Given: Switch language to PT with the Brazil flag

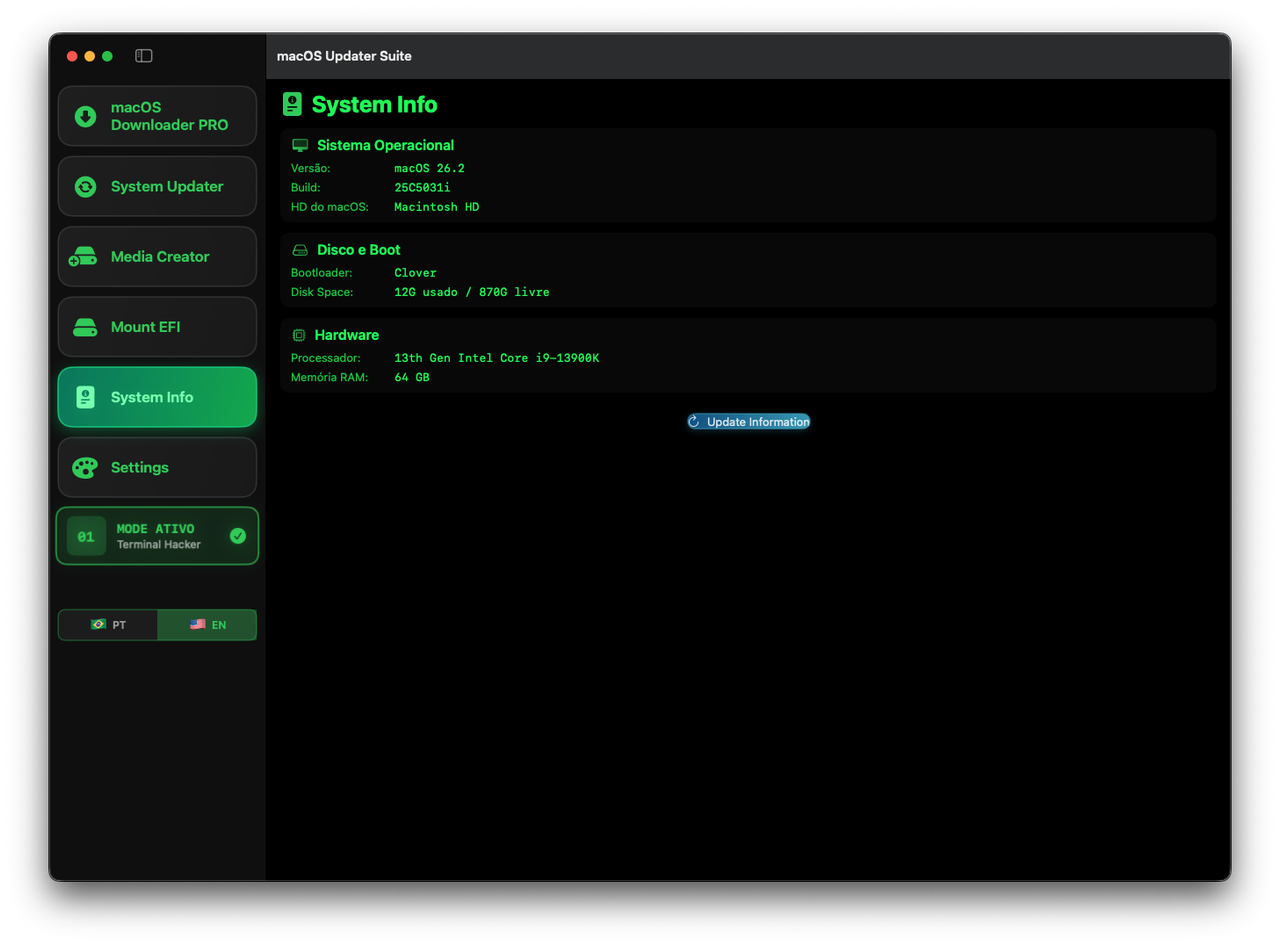Looking at the screenshot, I should (108, 625).
